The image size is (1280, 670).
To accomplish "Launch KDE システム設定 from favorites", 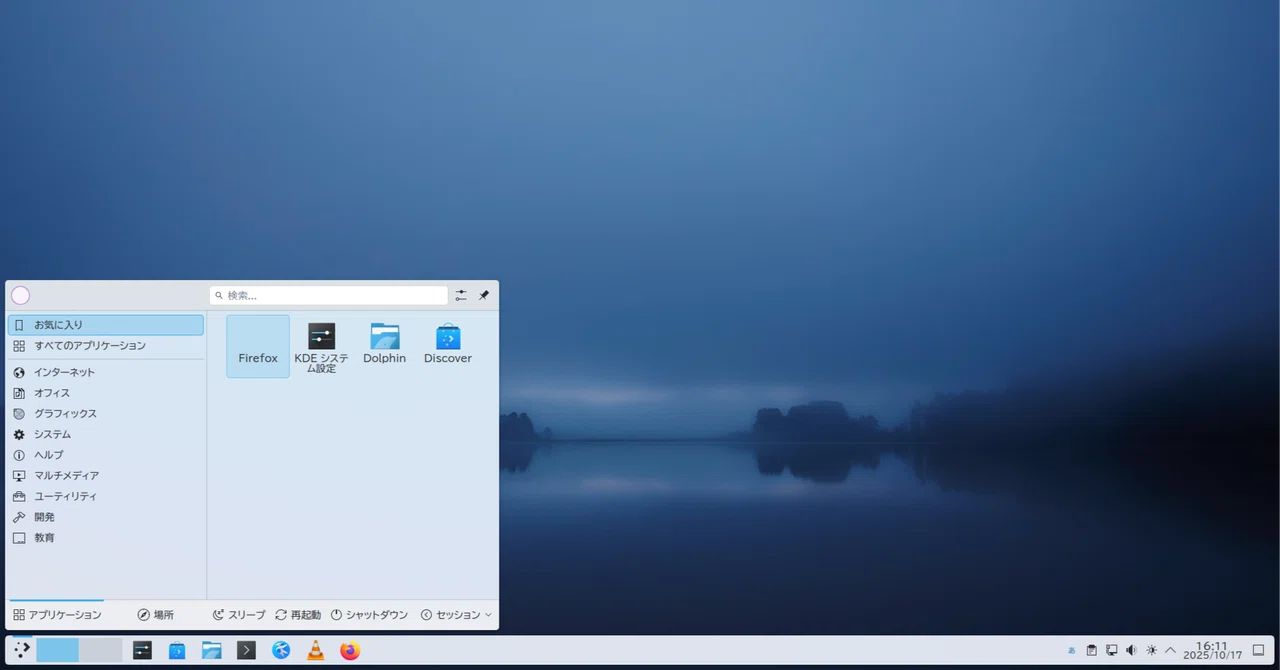I will coord(321,346).
